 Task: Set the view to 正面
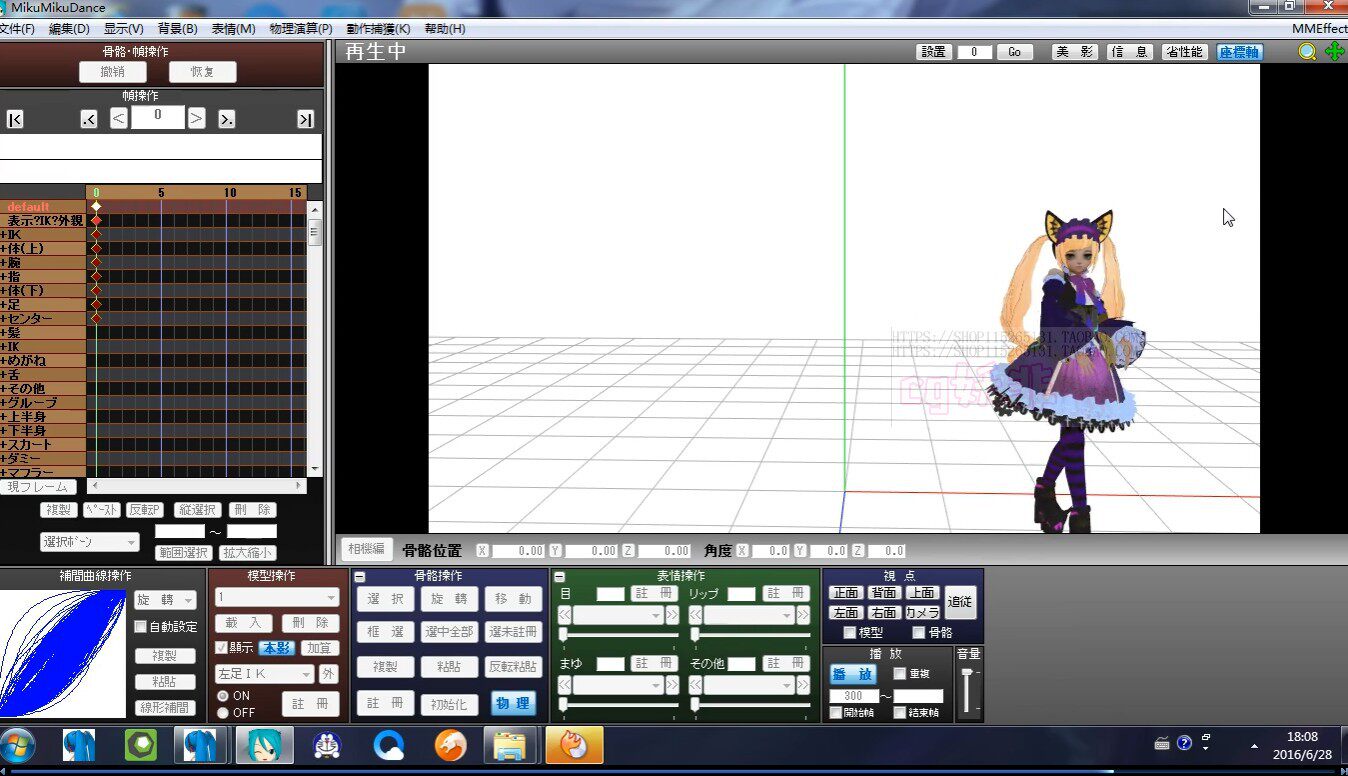(x=846, y=593)
